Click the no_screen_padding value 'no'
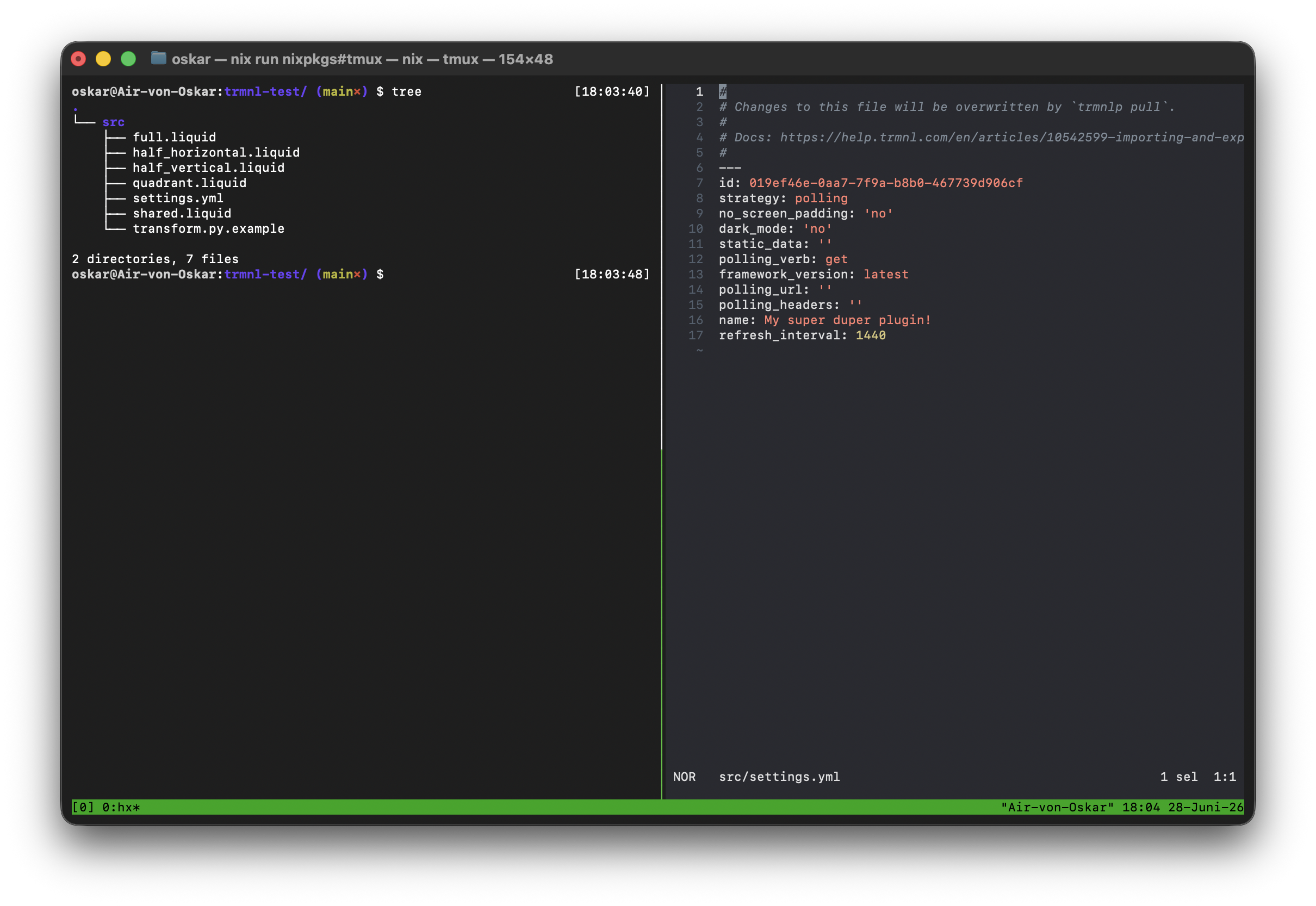The width and height of the screenshot is (1316, 906). coord(878,213)
